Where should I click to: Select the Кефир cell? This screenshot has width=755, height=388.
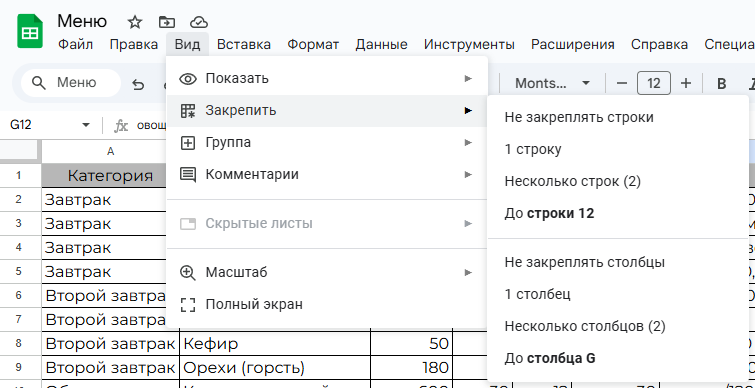pyautogui.click(x=275, y=344)
